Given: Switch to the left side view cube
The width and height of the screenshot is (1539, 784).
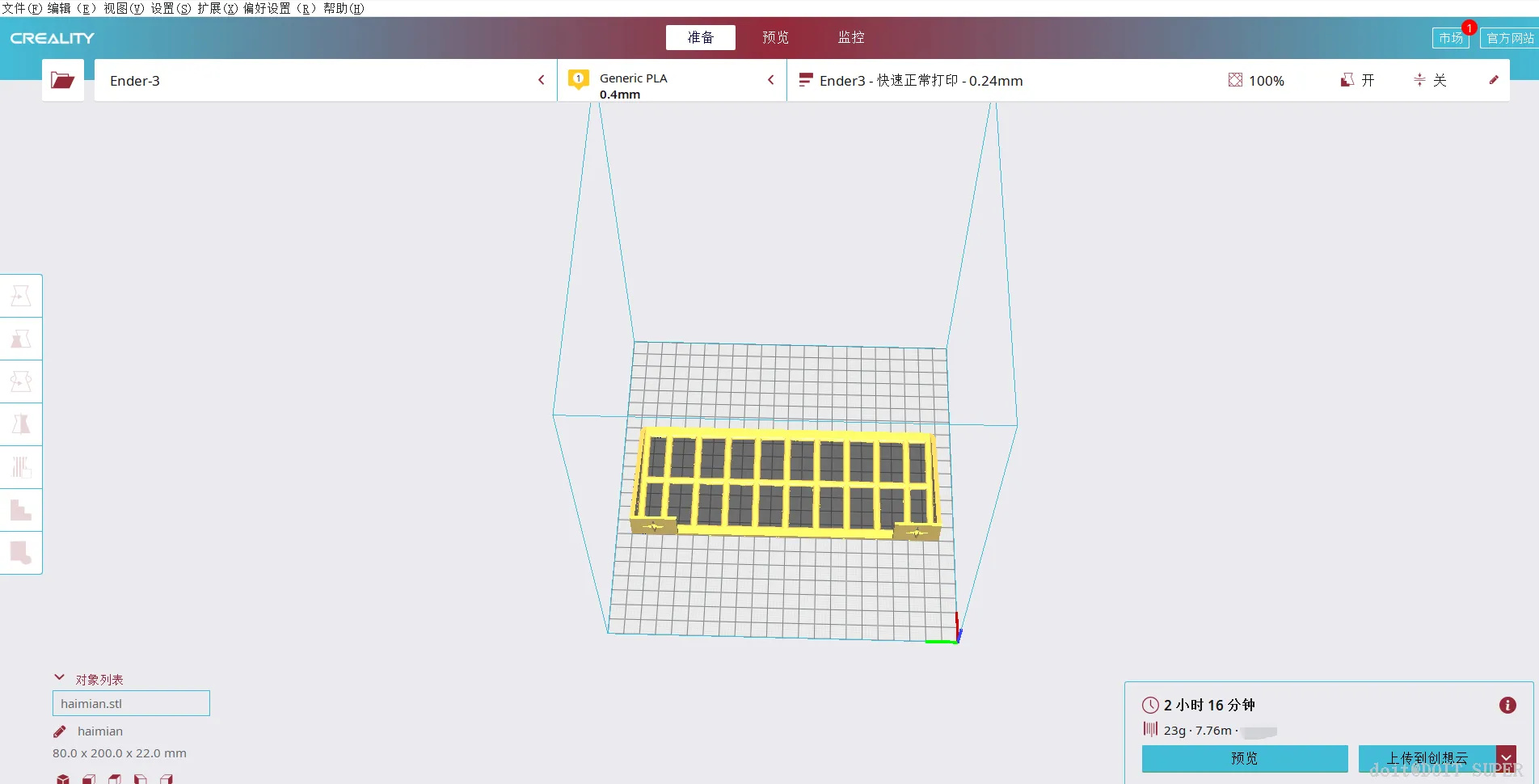Looking at the screenshot, I should (141, 779).
